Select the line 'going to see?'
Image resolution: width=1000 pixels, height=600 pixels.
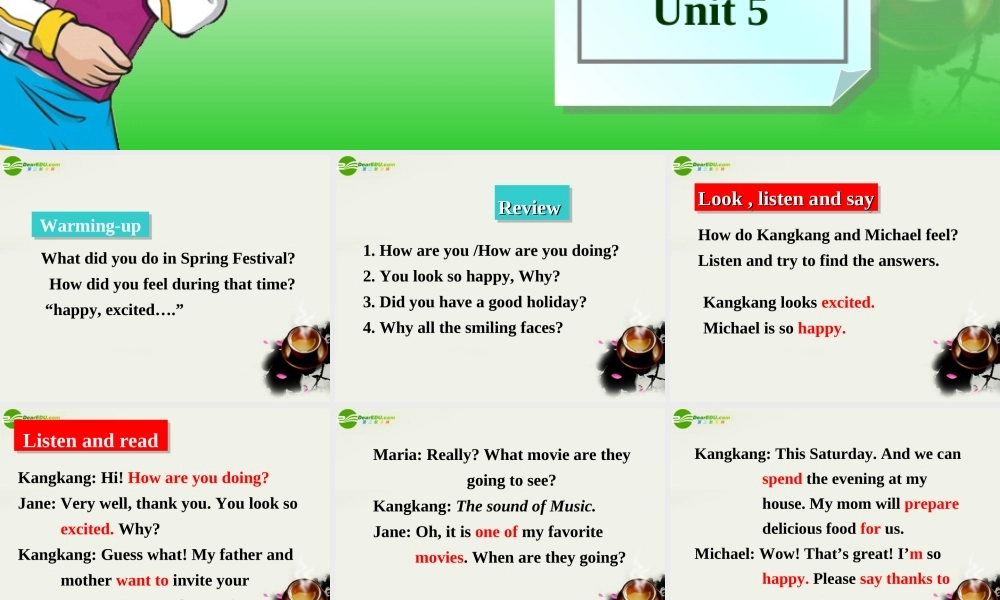tap(511, 480)
